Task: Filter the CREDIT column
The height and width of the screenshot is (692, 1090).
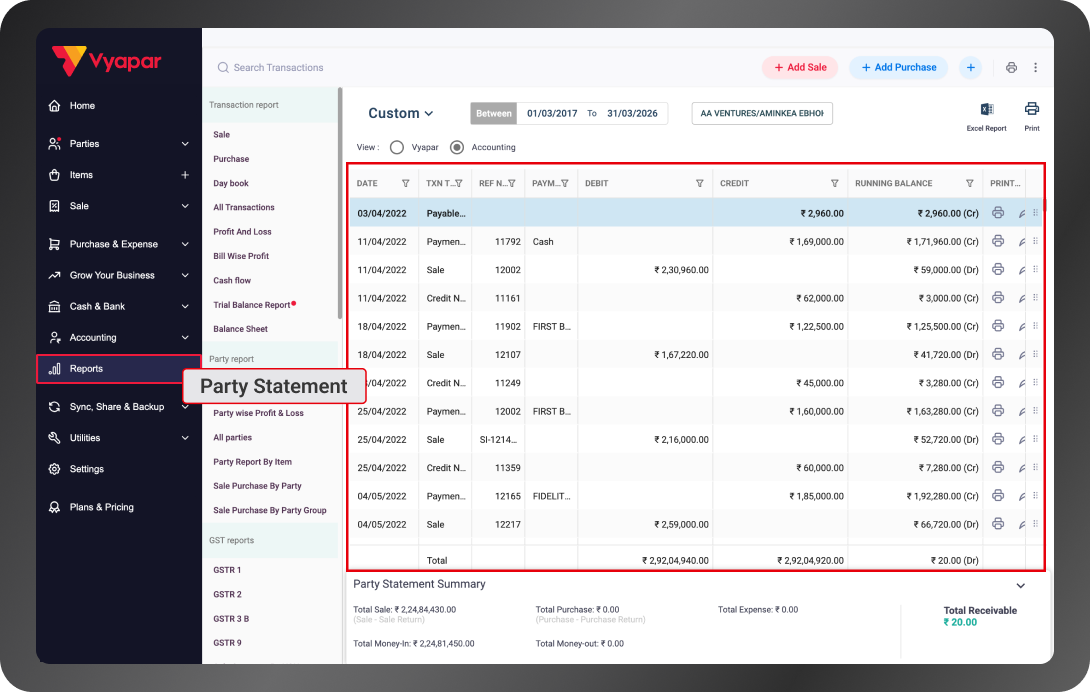Action: [x=834, y=184]
